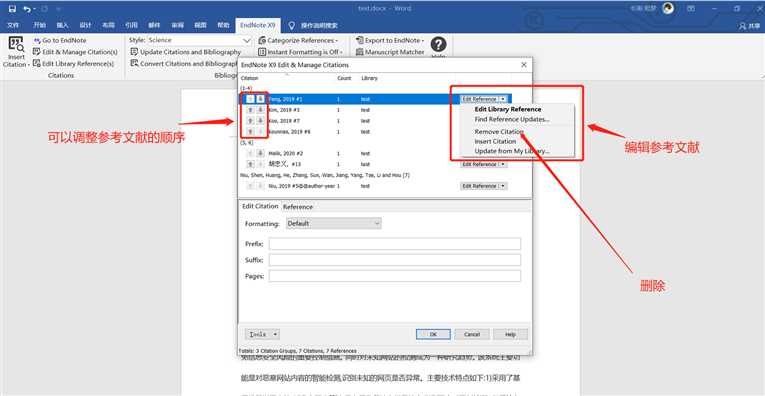Image resolution: width=765 pixels, height=396 pixels.
Task: Open the Style: Science dropdown
Action: pyautogui.click(x=247, y=40)
